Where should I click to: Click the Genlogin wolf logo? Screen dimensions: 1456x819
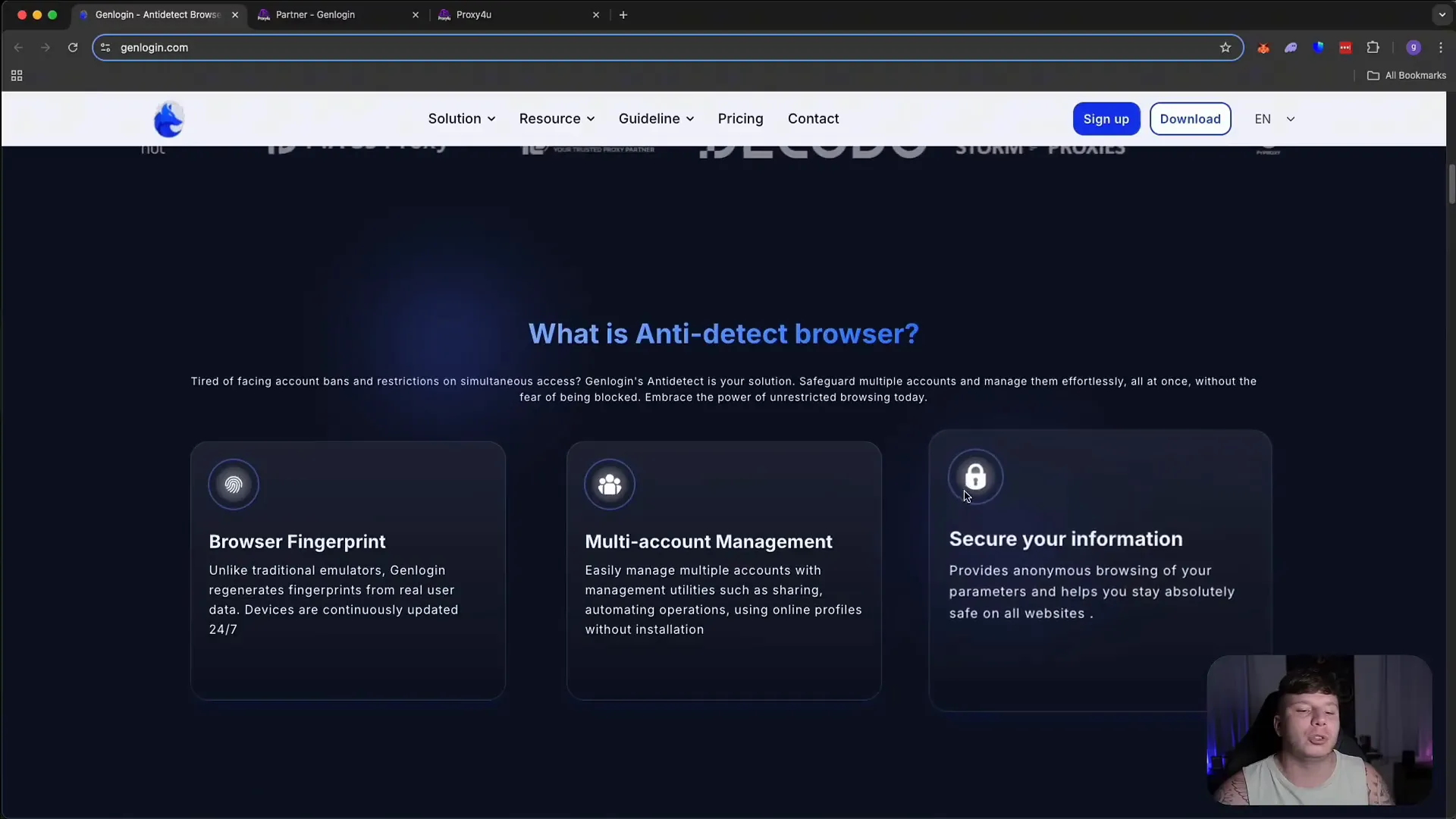pyautogui.click(x=168, y=119)
